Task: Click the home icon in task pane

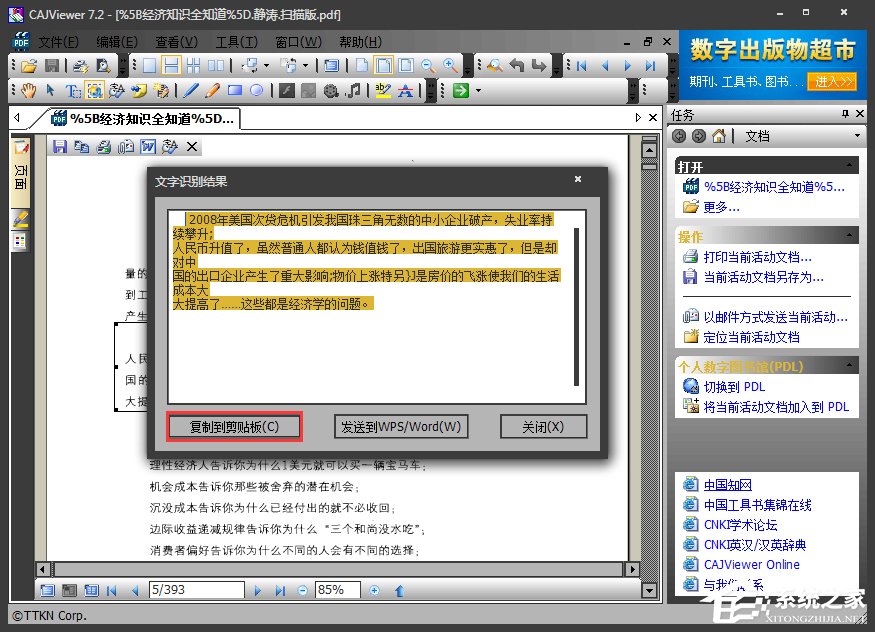Action: [x=719, y=136]
